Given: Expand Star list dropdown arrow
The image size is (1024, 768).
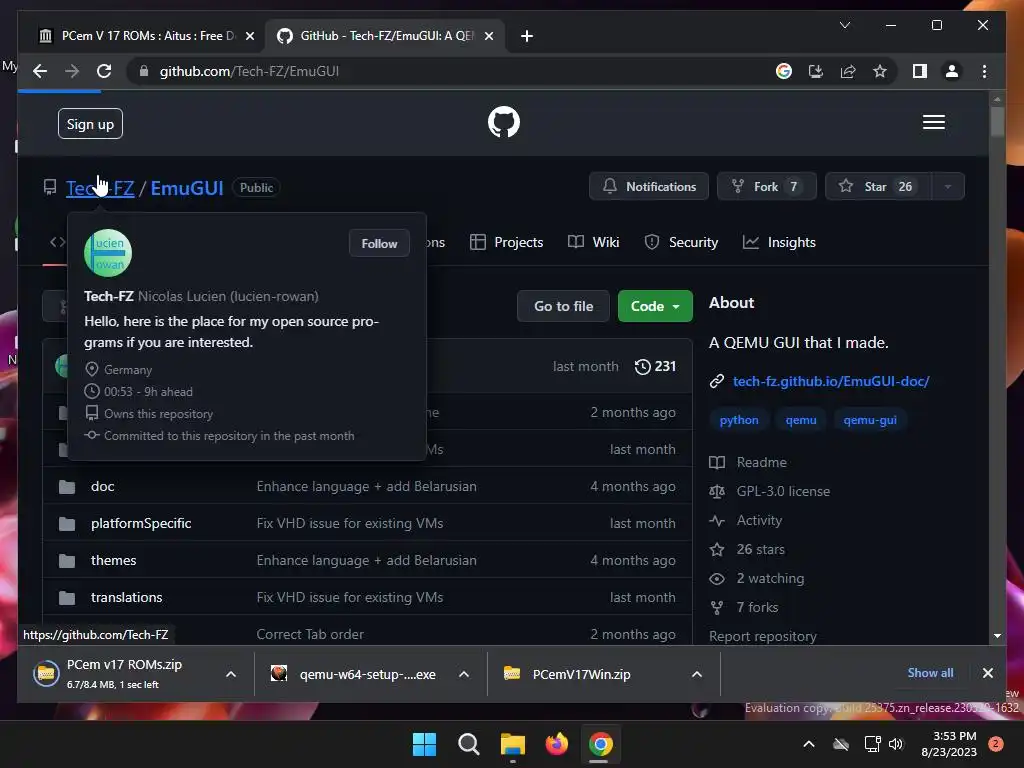Looking at the screenshot, I should point(948,187).
